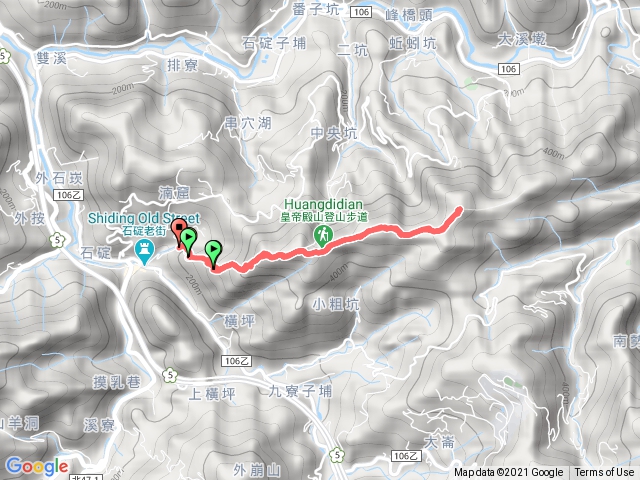Click the first green play marker pin

188,242
